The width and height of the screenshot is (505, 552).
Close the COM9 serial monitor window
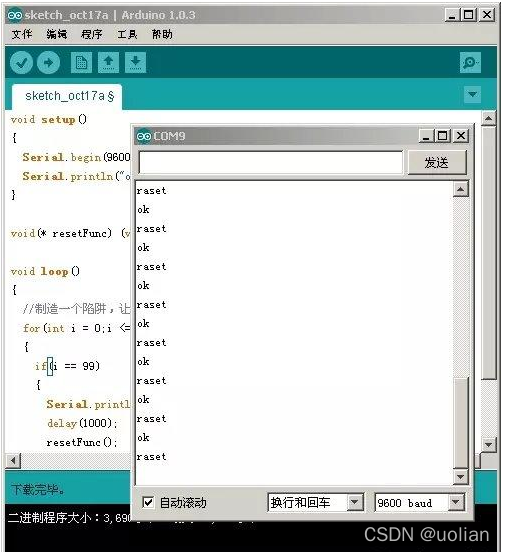click(x=461, y=136)
